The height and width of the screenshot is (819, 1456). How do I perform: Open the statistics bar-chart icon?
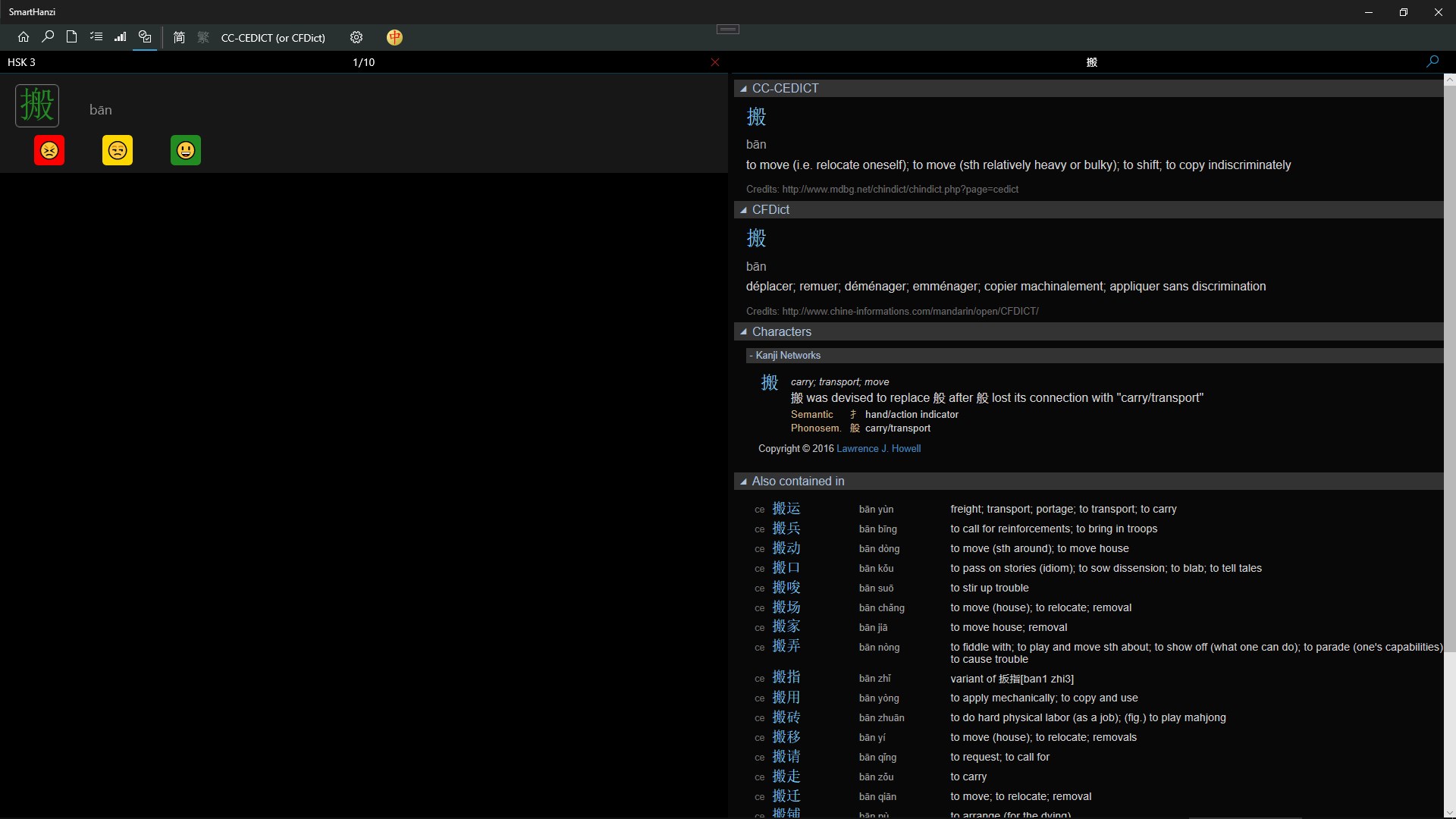pos(121,37)
